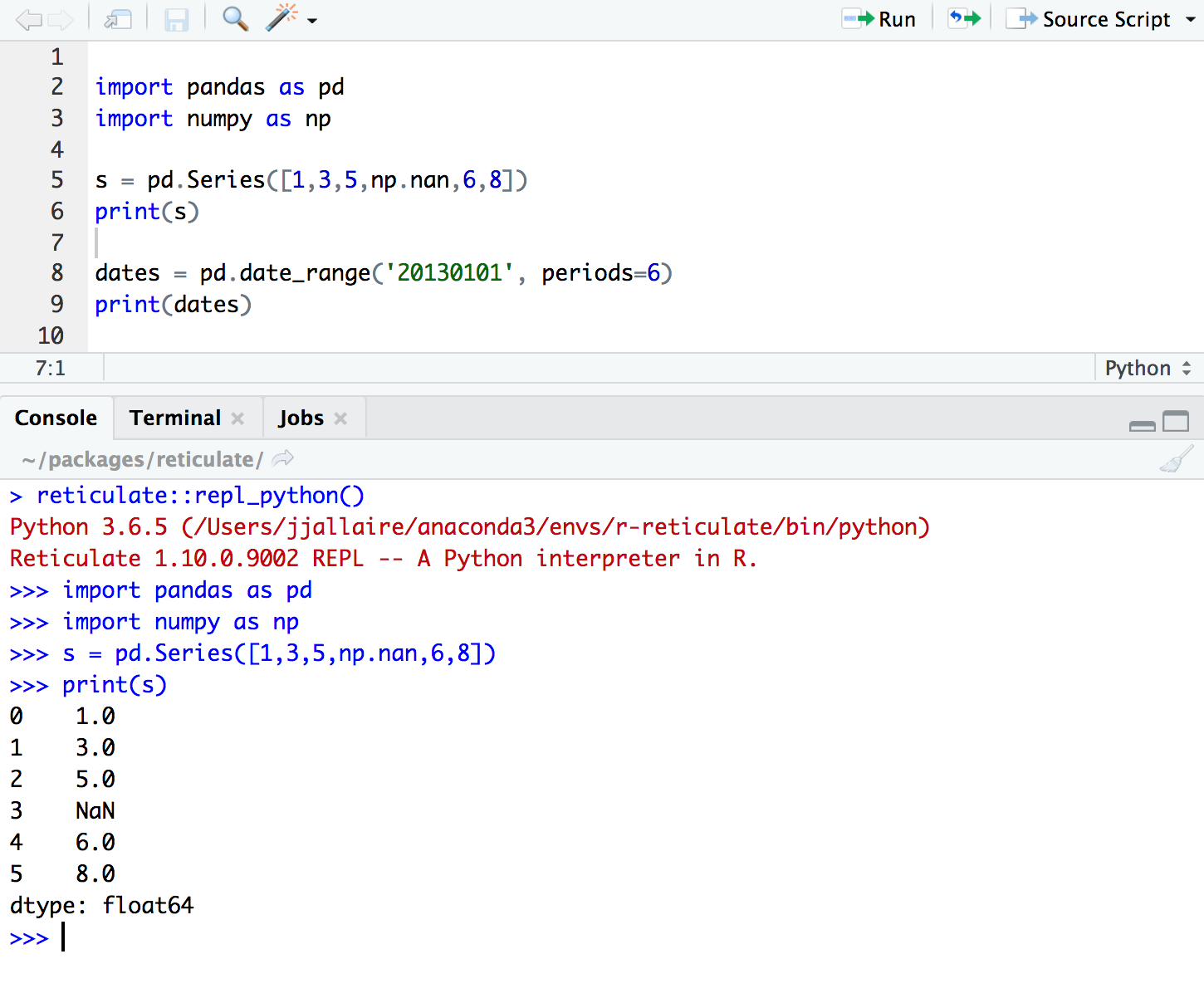Go forward to next source location
This screenshot has height=998, width=1204.
click(61, 20)
